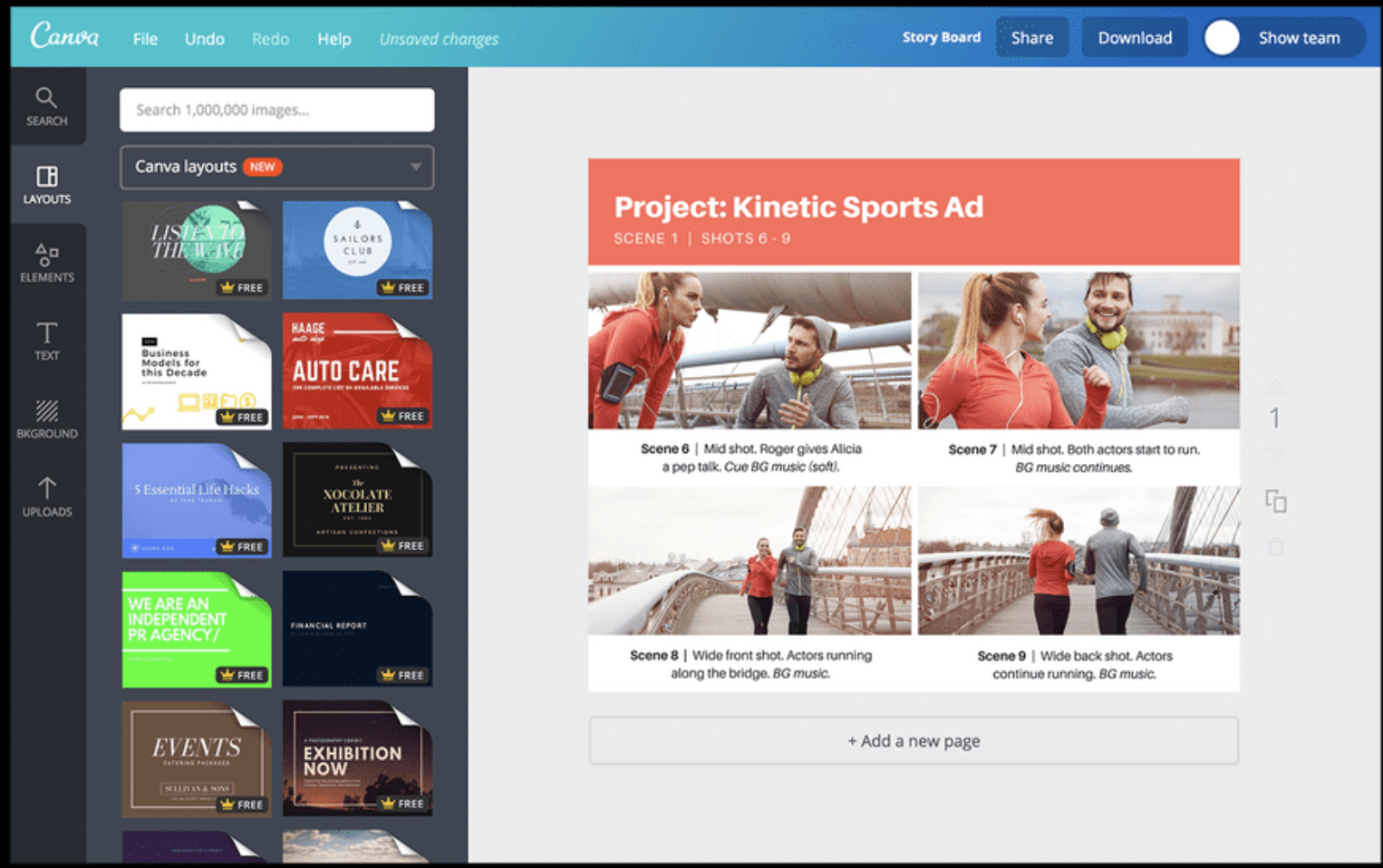The height and width of the screenshot is (868, 1383).
Task: Click the NEW badge beside Canva layouts
Action: tap(263, 167)
